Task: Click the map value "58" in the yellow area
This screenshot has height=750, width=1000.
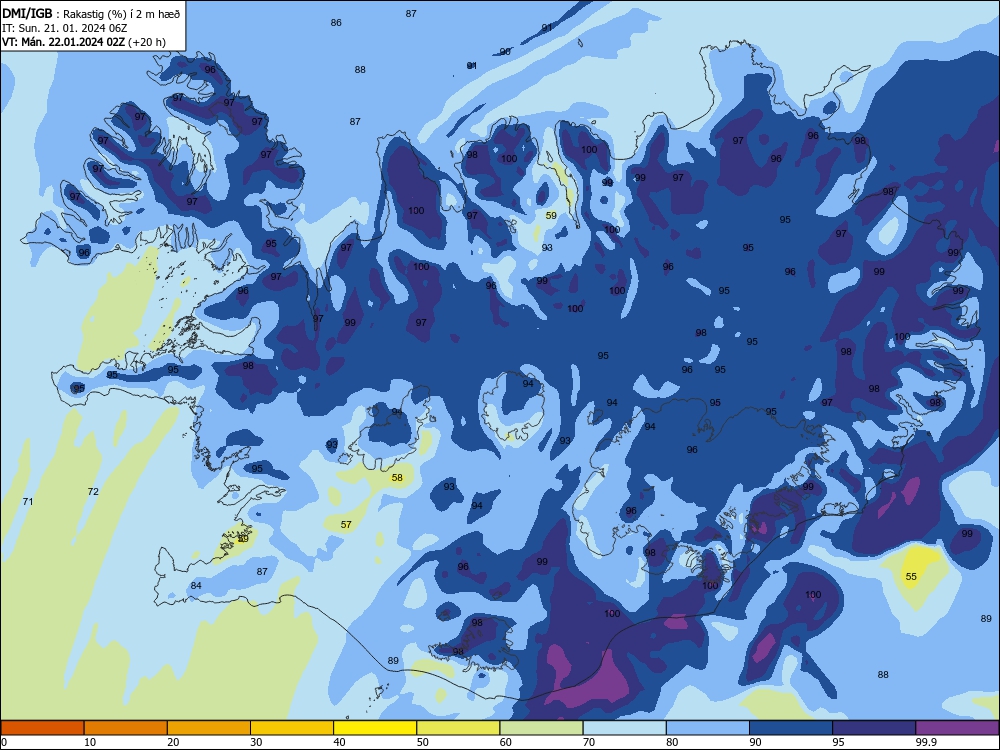Action: click(x=397, y=477)
